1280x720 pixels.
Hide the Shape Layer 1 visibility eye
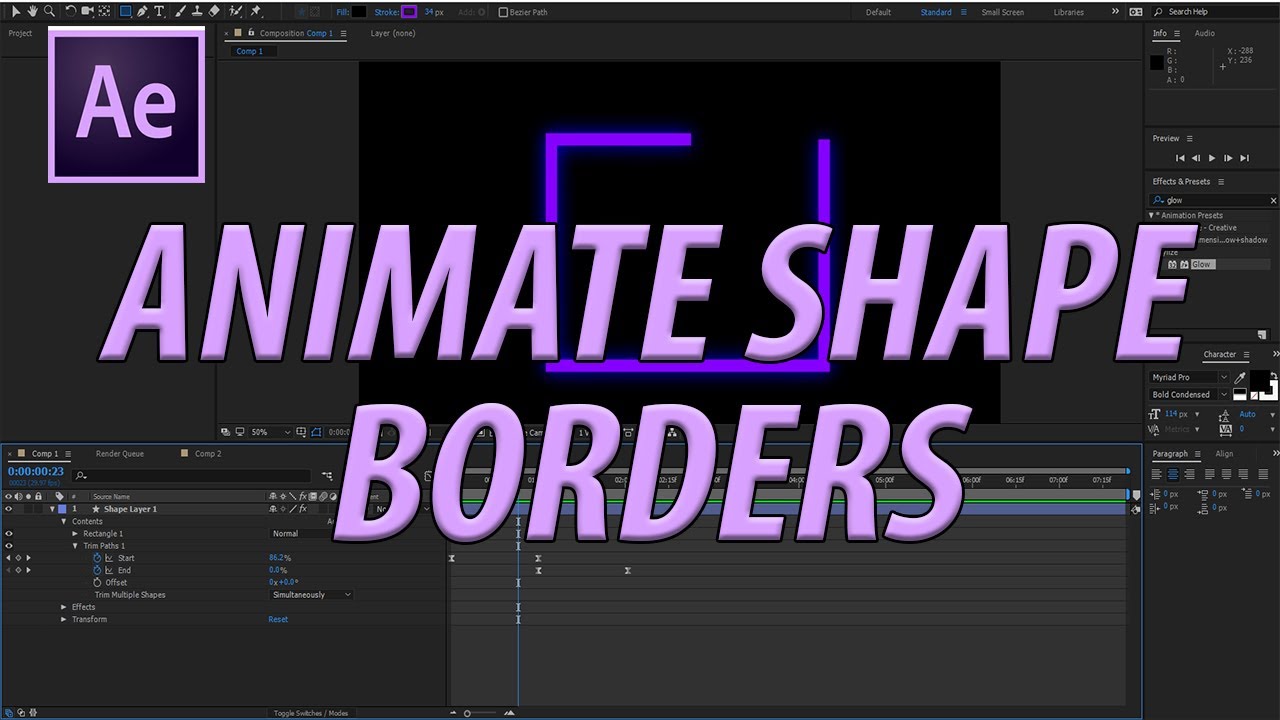point(8,509)
